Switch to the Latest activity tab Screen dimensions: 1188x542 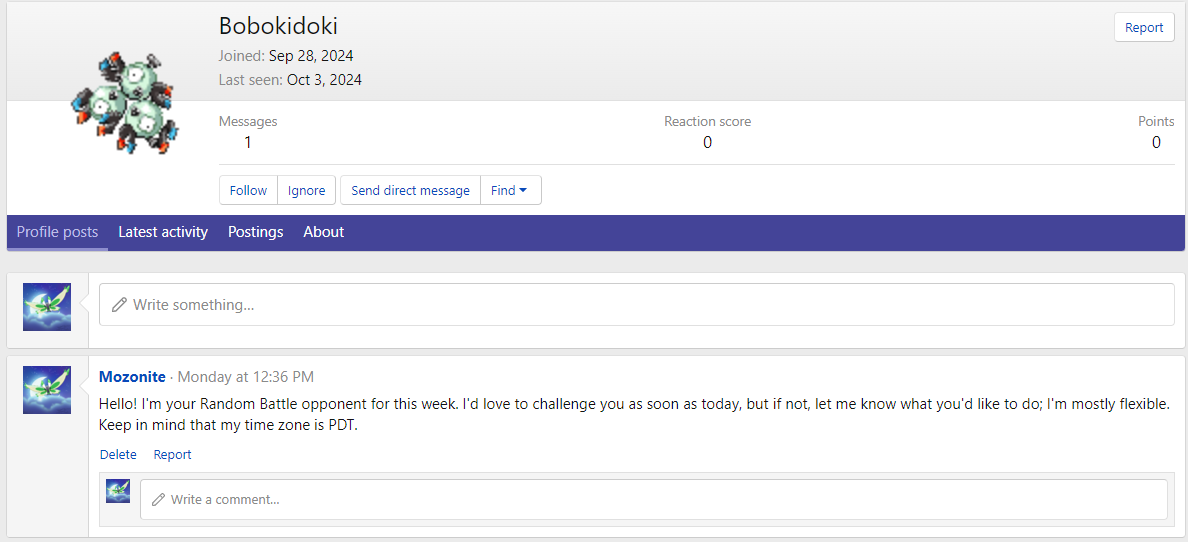pyautogui.click(x=163, y=232)
